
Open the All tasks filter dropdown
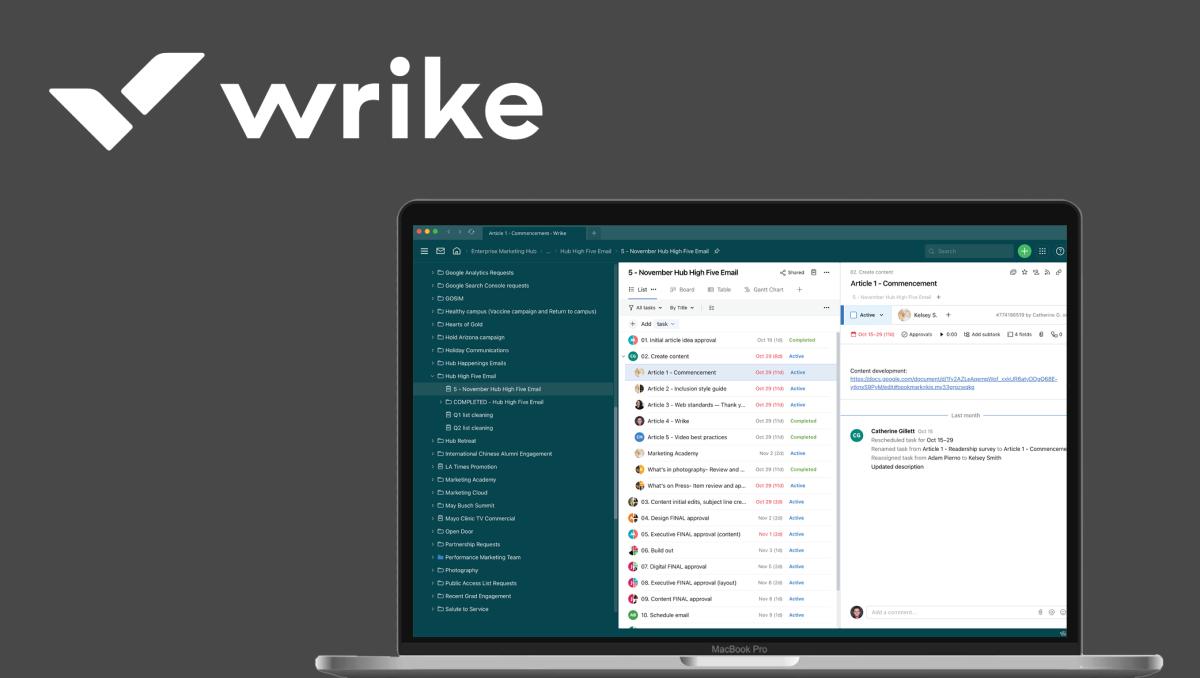[x=645, y=308]
